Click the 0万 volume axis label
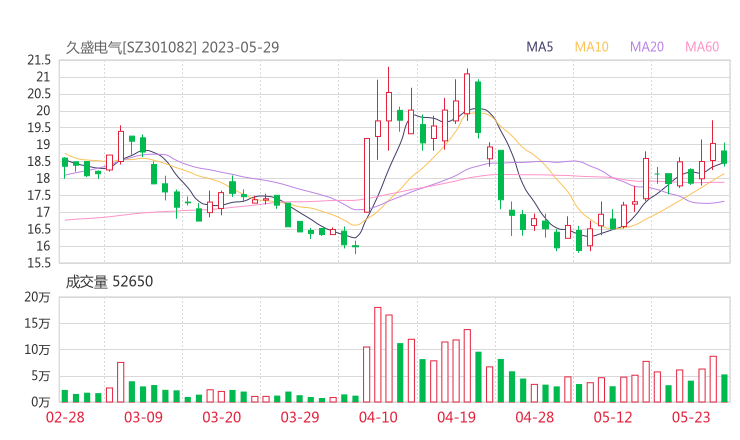 (41, 402)
